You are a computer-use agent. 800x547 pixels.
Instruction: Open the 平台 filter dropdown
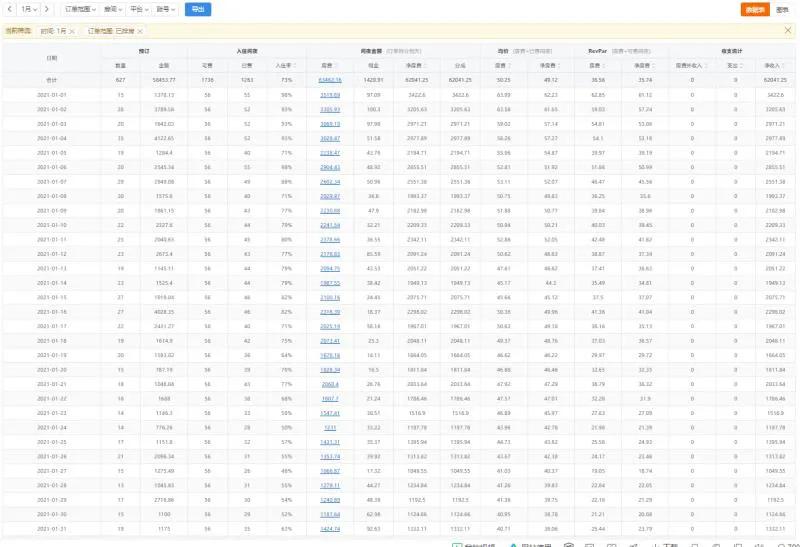(139, 9)
